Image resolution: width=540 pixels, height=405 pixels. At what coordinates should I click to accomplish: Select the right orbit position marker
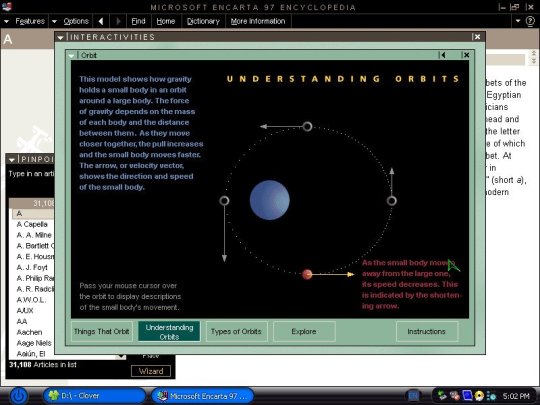392,201
